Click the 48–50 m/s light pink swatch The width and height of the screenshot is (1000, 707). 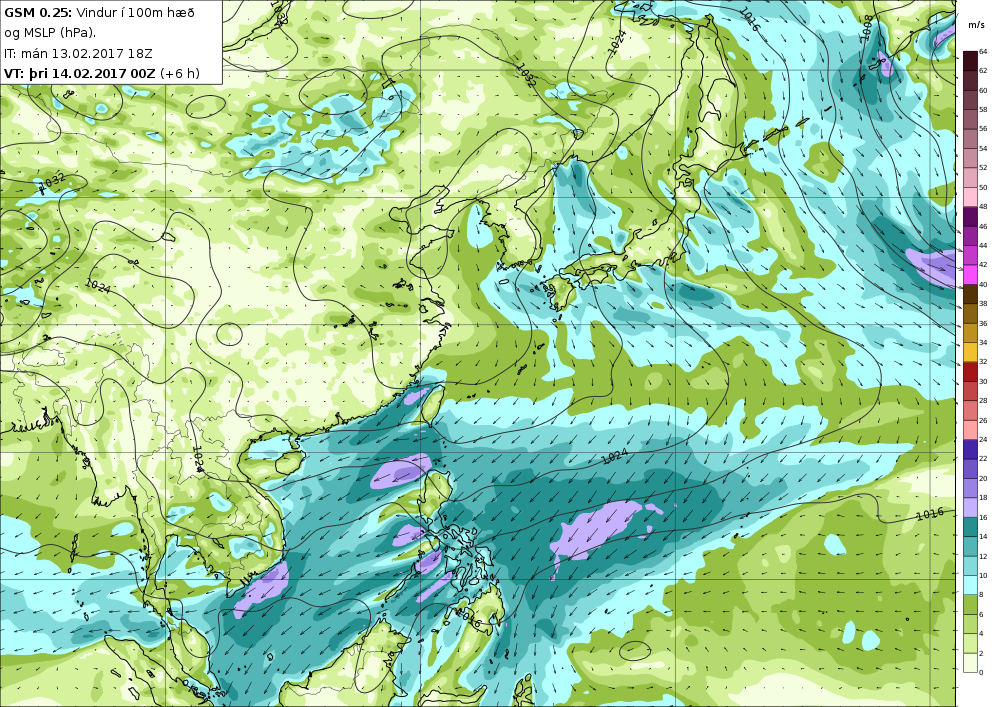click(x=969, y=197)
